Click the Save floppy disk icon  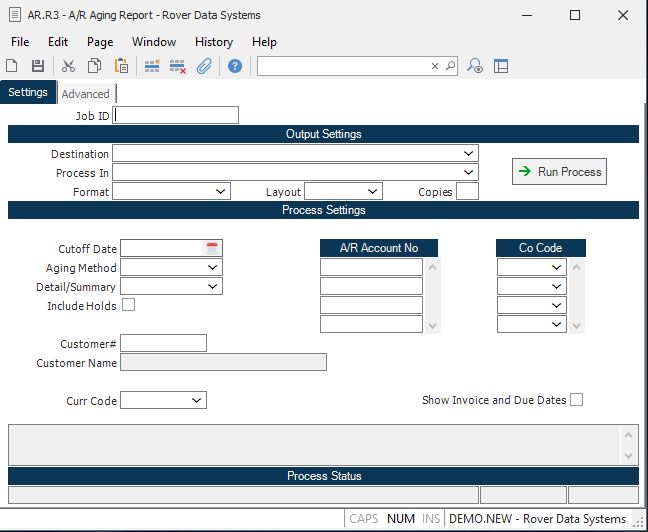[38, 66]
